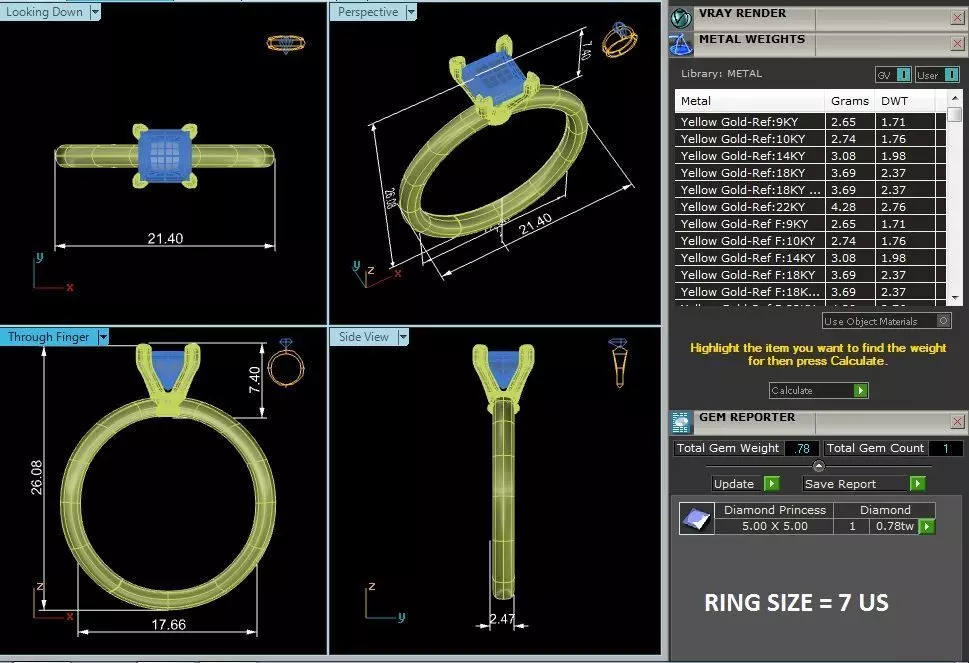The width and height of the screenshot is (969, 663).
Task: Click the Diamond material cell in gem report
Action: click(885, 510)
